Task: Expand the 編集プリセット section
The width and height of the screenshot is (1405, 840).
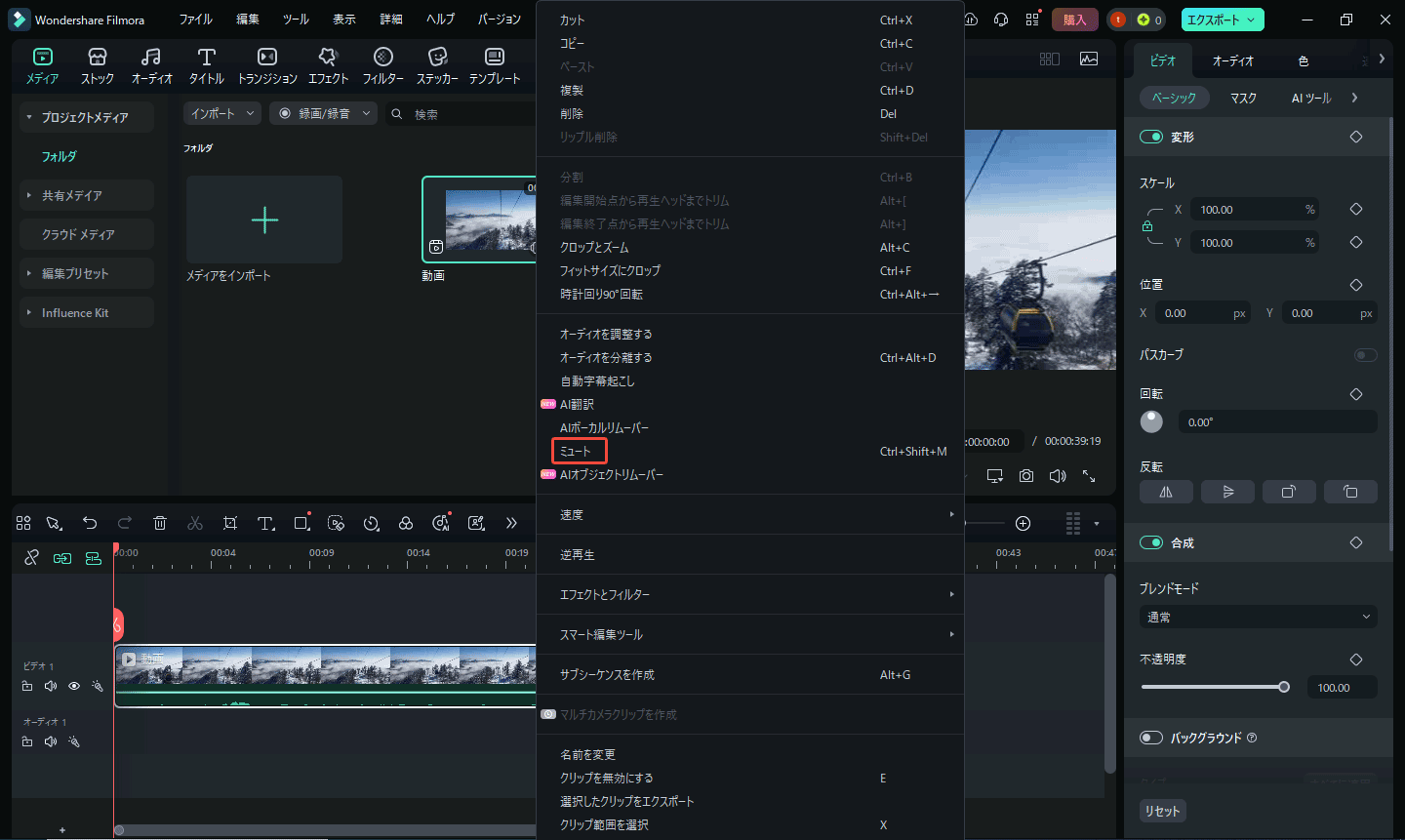Action: click(x=29, y=273)
